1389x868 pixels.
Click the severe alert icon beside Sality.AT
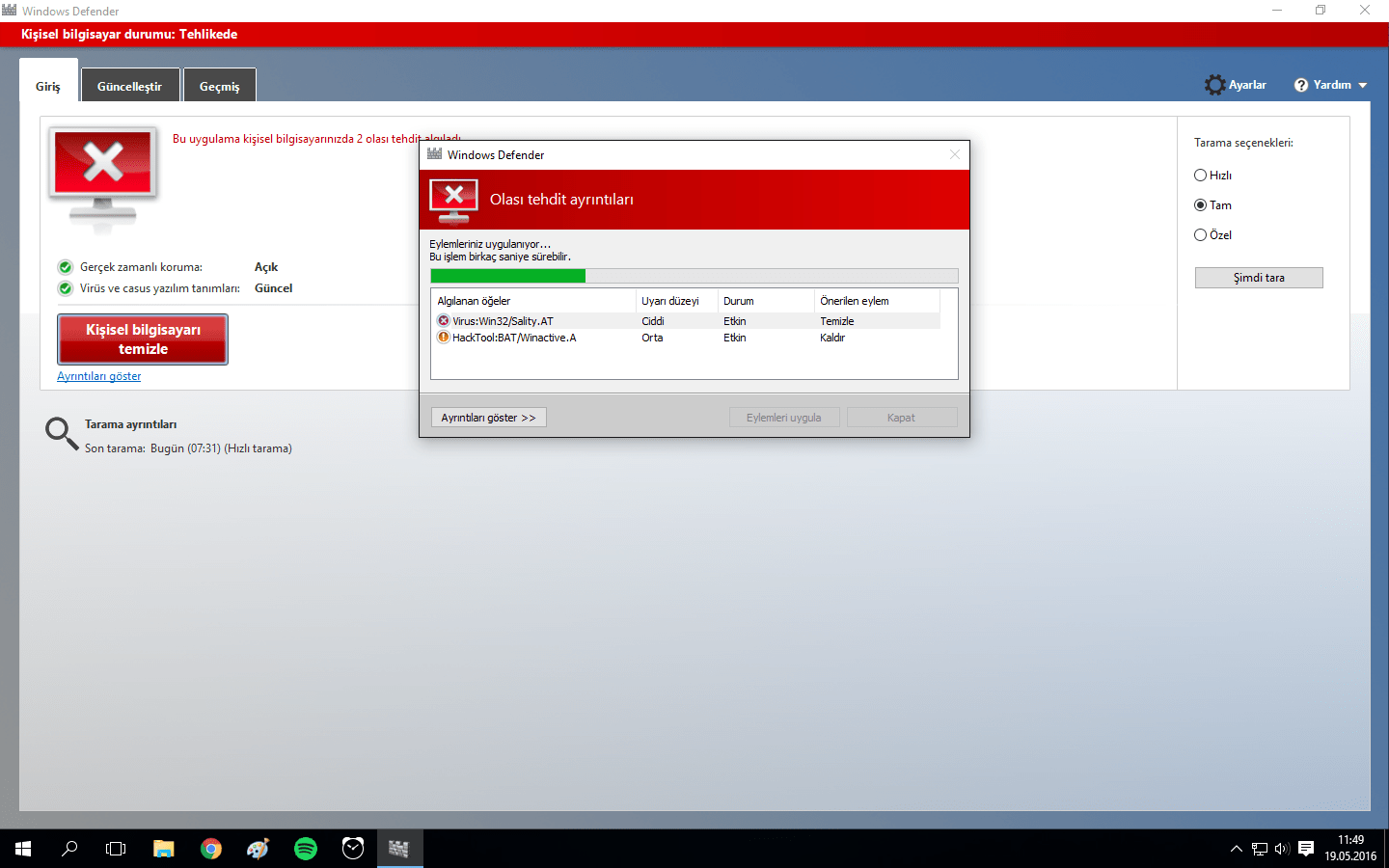coord(444,321)
